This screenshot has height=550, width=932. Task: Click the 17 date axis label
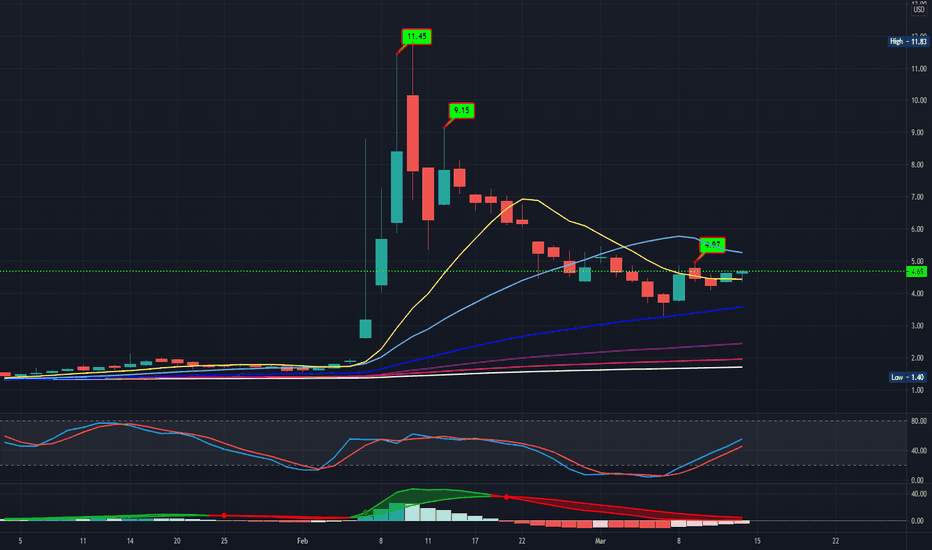pos(475,541)
